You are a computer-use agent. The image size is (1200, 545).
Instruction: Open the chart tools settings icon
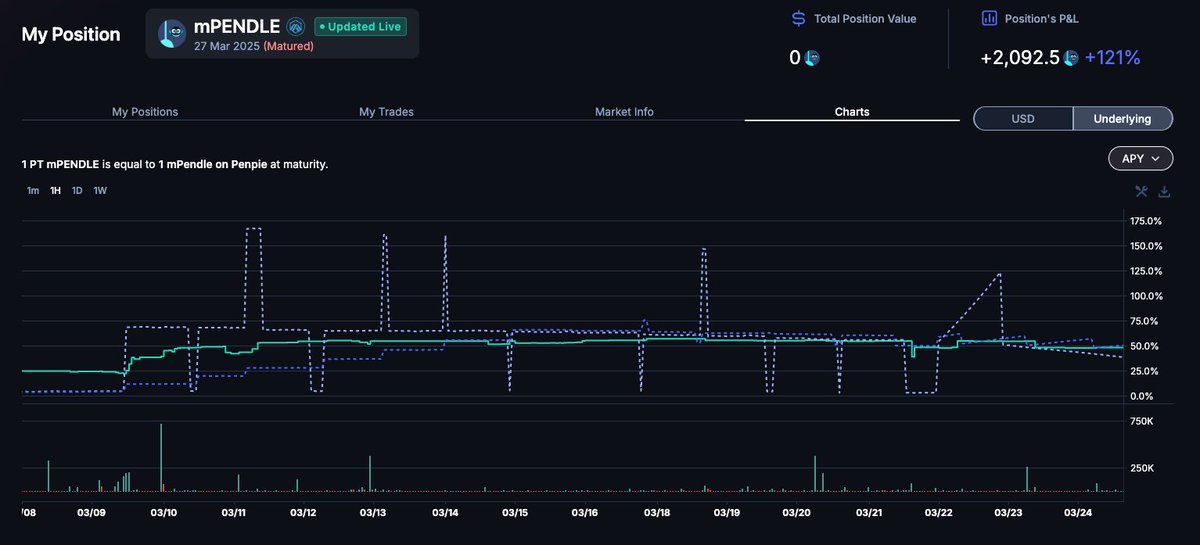tap(1141, 191)
